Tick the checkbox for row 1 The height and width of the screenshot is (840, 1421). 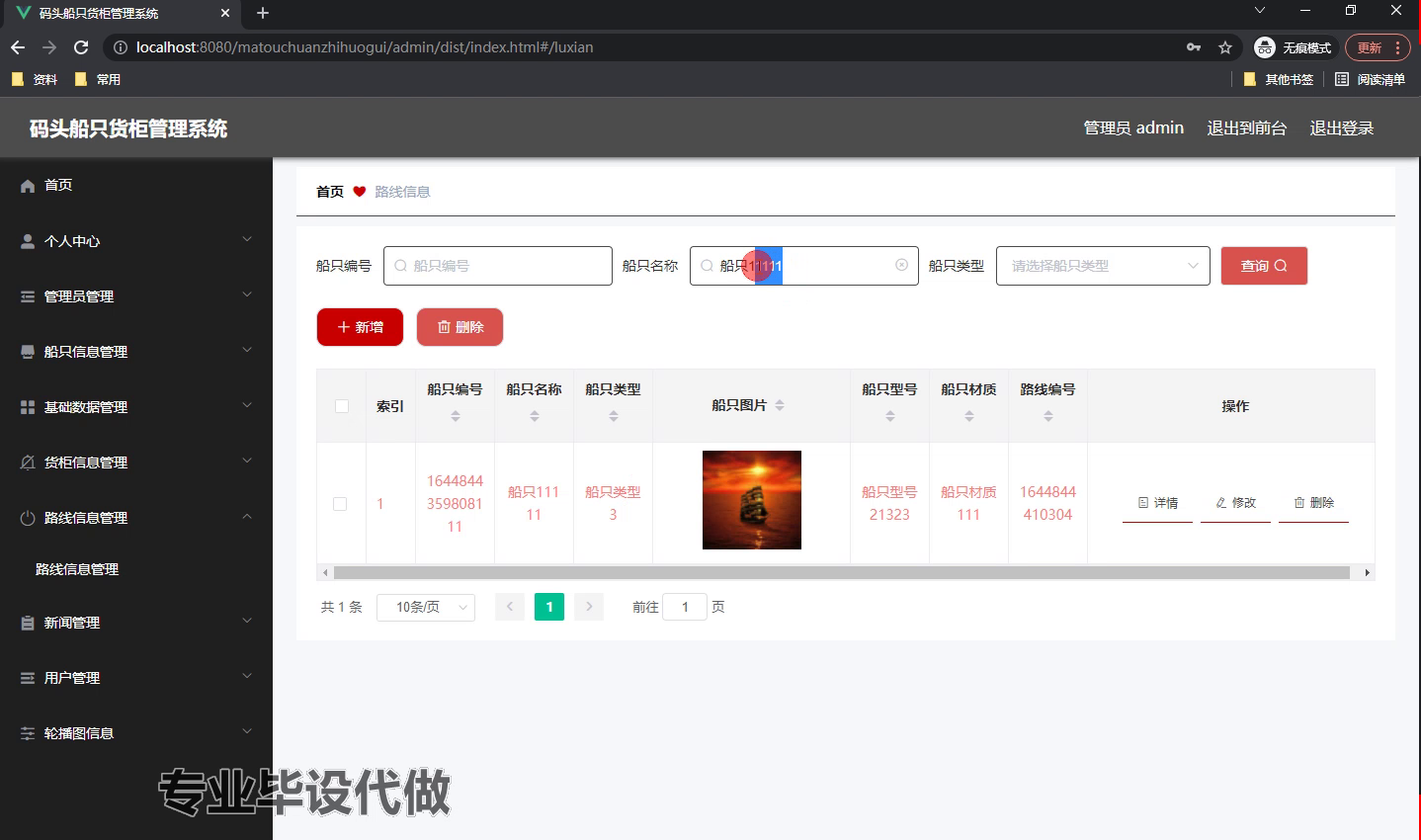[340, 504]
